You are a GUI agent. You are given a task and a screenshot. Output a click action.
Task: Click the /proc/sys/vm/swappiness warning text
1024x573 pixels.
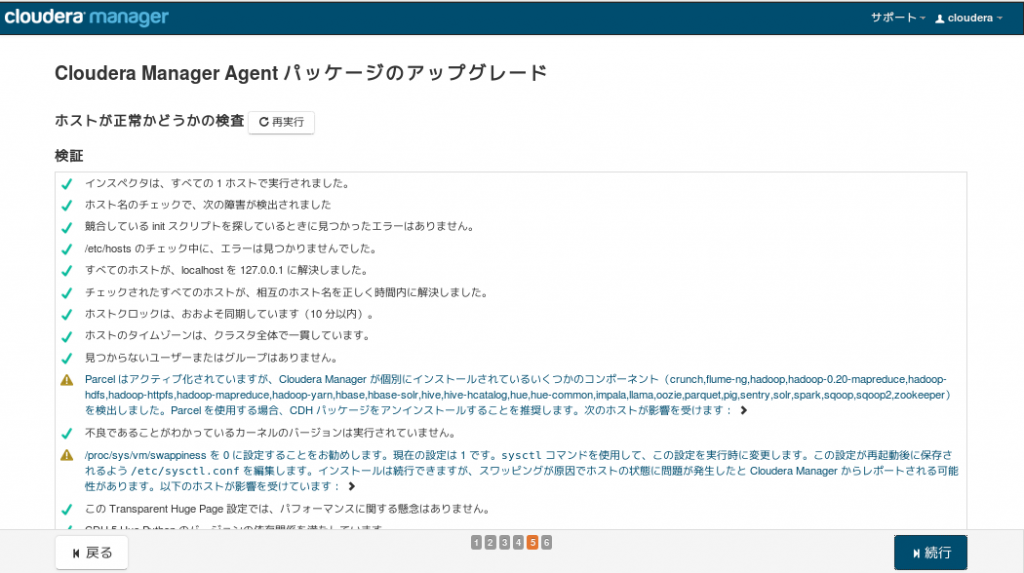[521, 470]
